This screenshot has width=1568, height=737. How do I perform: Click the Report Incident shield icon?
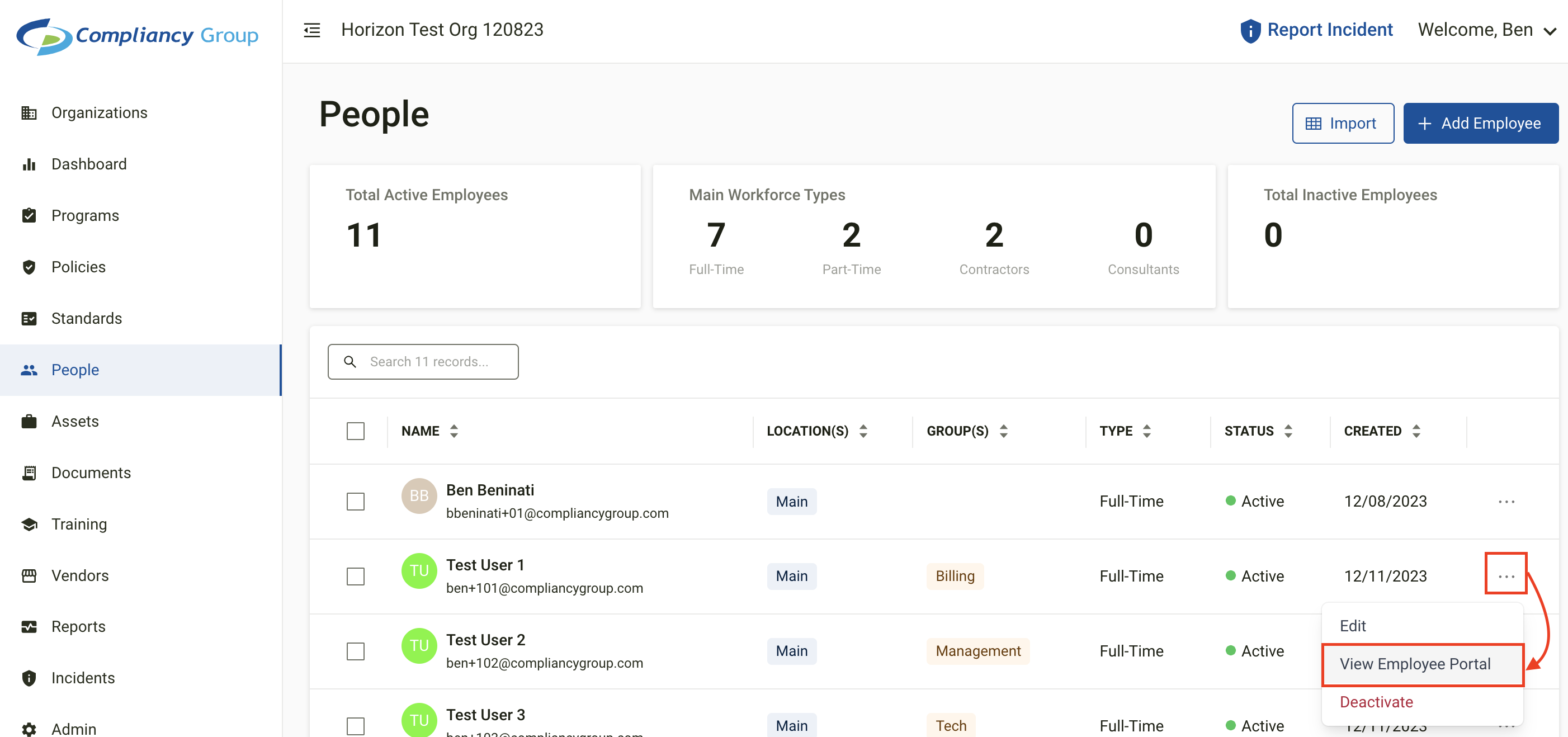click(1250, 30)
